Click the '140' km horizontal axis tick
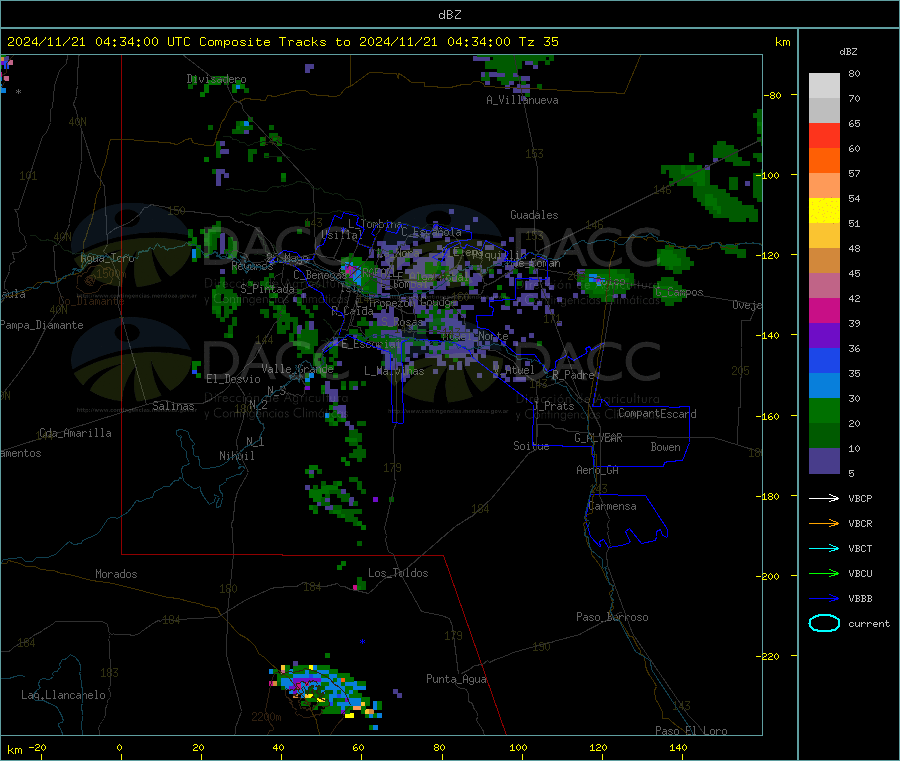Image resolution: width=900 pixels, height=761 pixels. [678, 747]
